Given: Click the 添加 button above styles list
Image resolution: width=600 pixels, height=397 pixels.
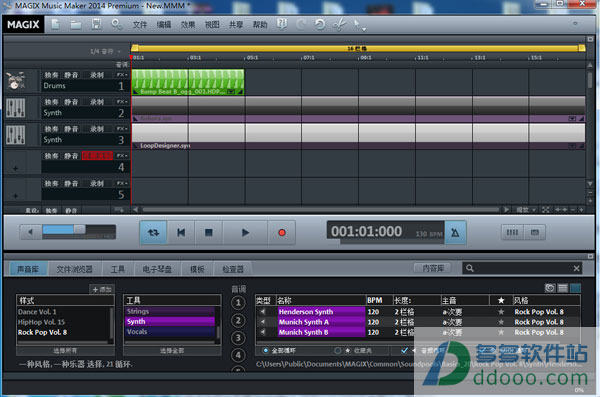Looking at the screenshot, I should [102, 289].
